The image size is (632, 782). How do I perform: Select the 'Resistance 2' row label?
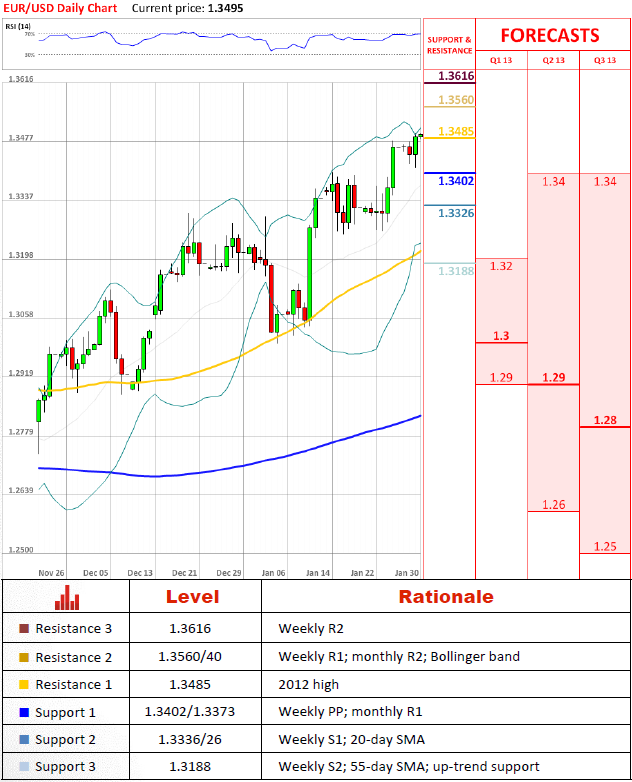[73, 657]
